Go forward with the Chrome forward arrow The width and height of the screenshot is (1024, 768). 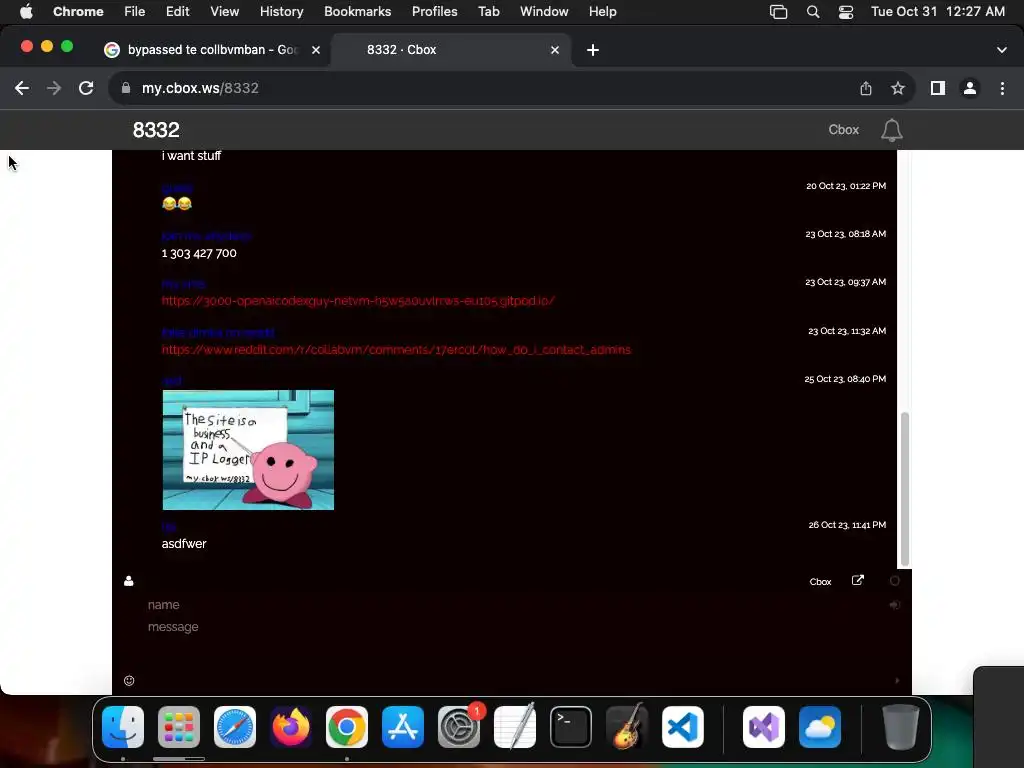click(x=54, y=88)
